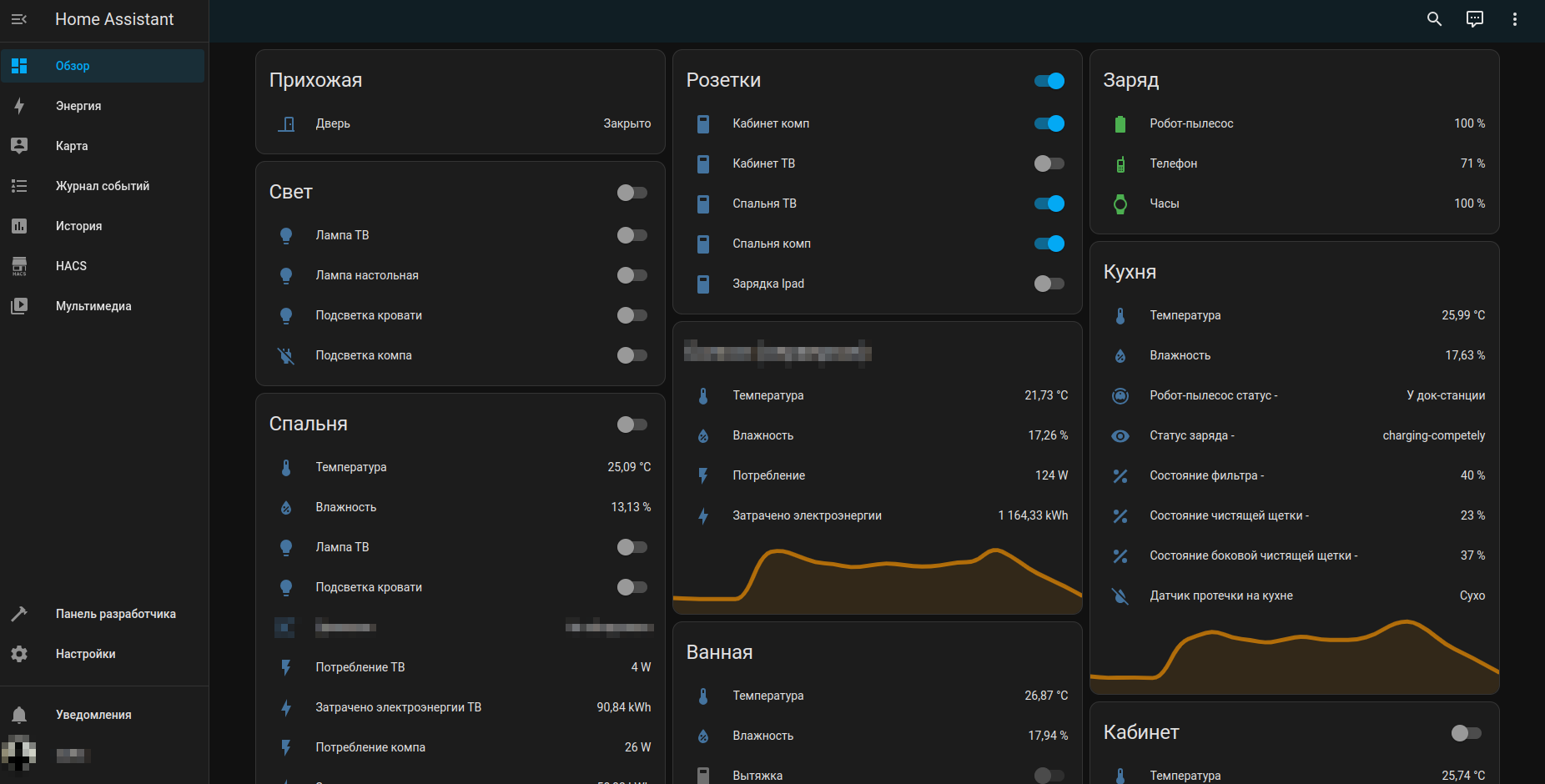Open История in the sidebar

(103, 226)
